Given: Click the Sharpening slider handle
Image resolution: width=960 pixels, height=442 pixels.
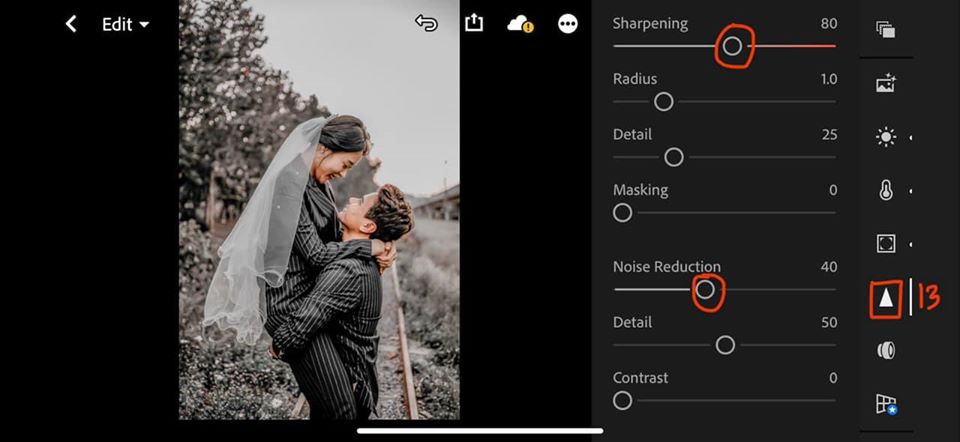Looking at the screenshot, I should pos(732,46).
